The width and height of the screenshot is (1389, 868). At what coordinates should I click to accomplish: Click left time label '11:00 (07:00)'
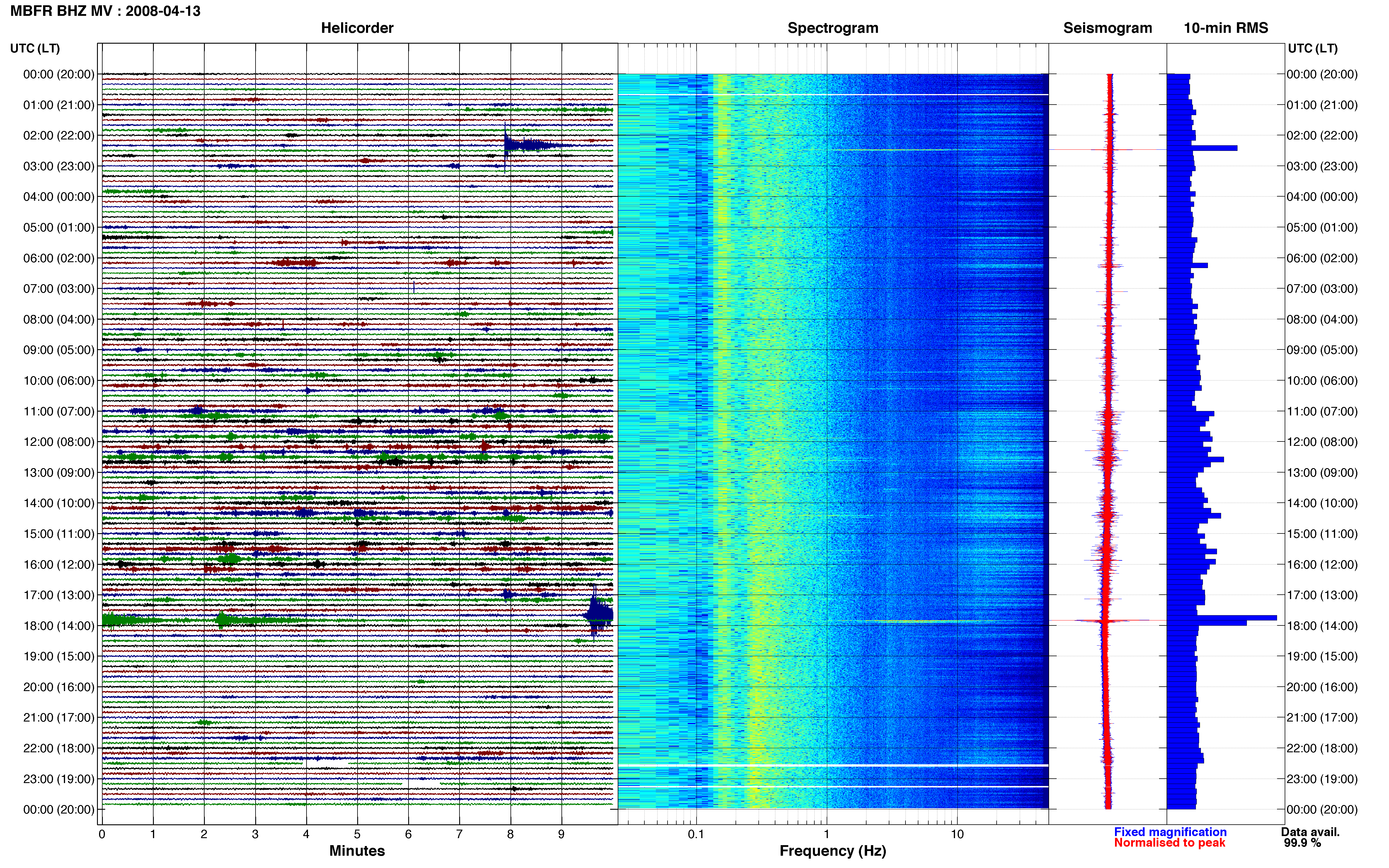click(59, 411)
